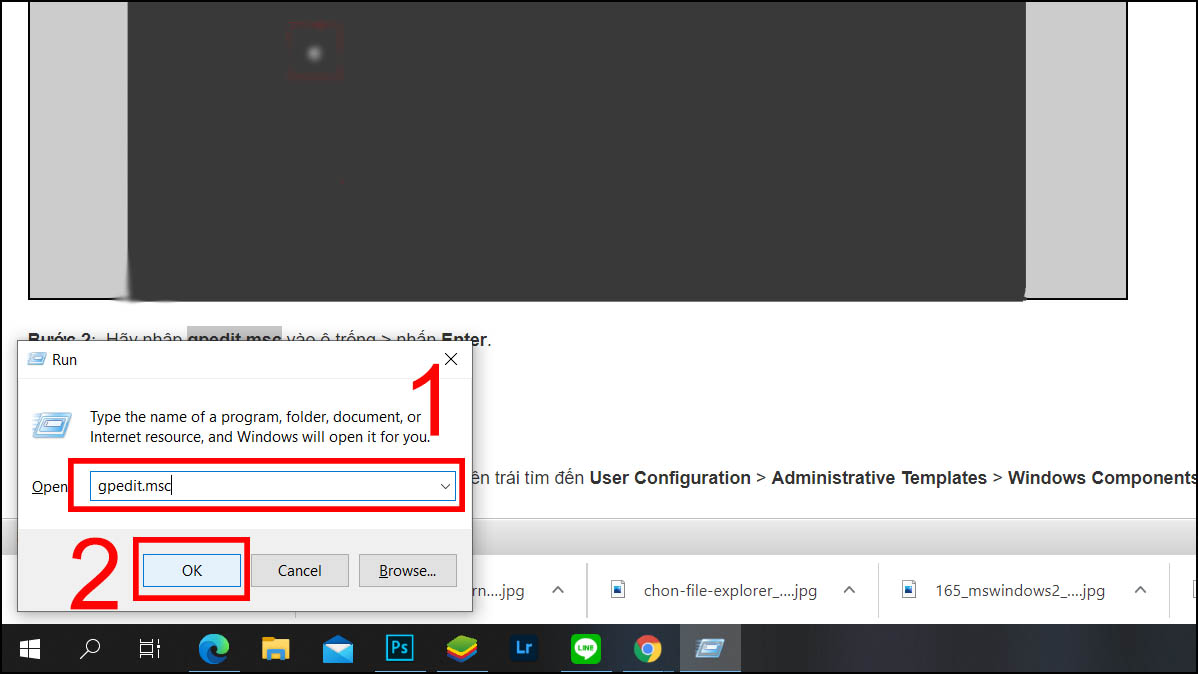1198x674 pixels.
Task: Open Task View from the taskbar
Action: pyautogui.click(x=149, y=648)
